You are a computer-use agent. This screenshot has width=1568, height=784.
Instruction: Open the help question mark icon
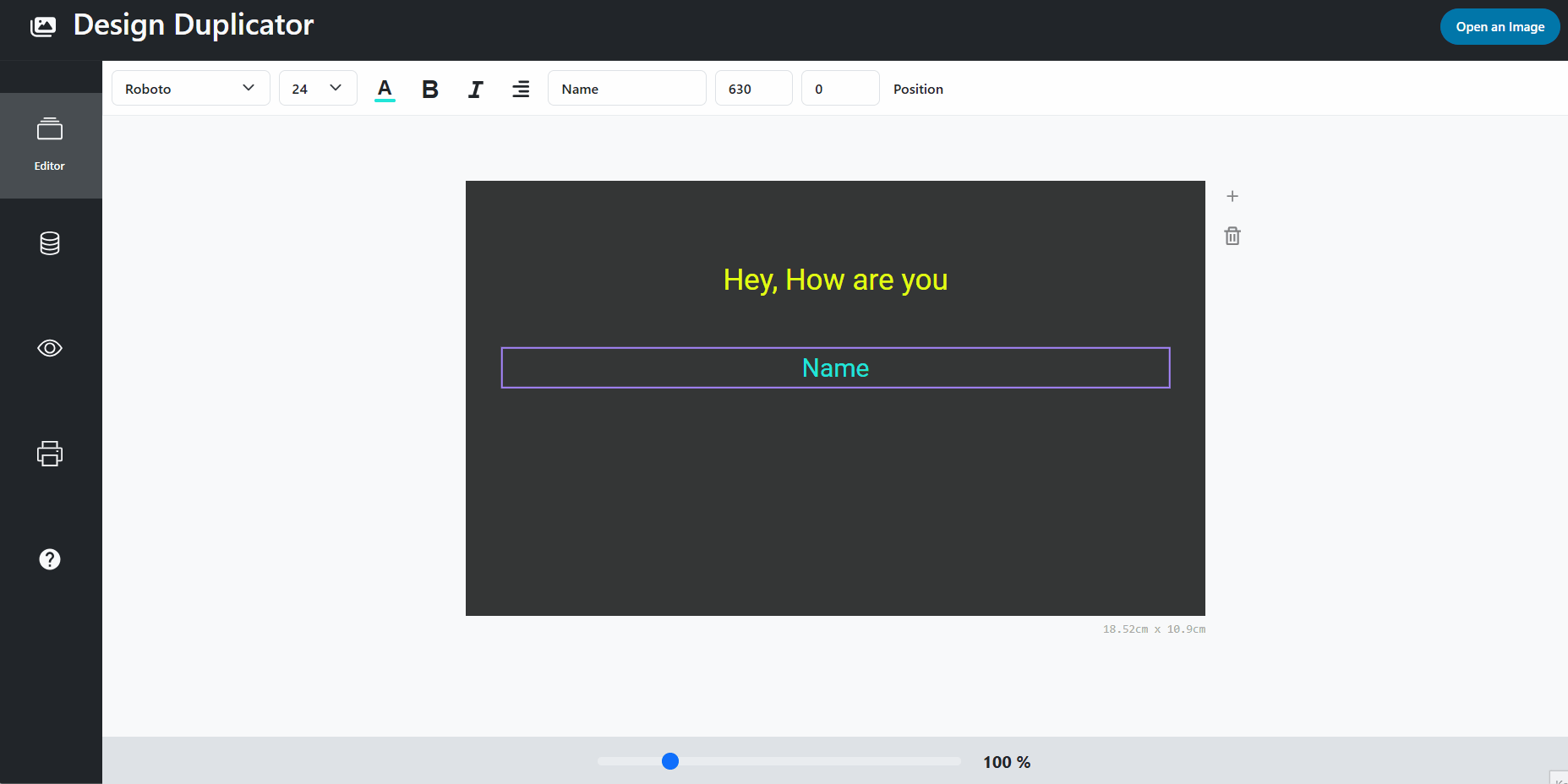pos(50,559)
